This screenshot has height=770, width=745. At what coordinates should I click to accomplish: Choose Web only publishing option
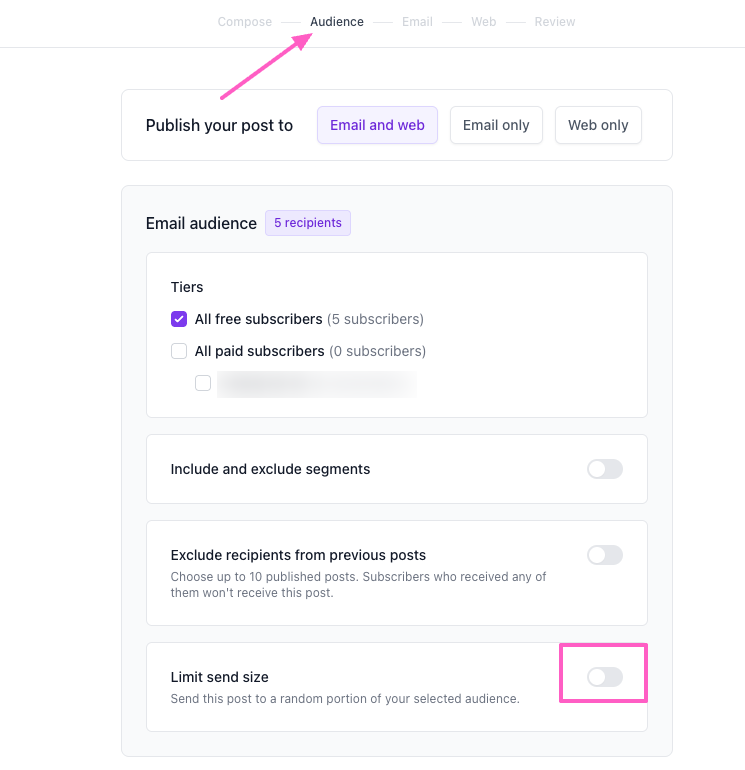pos(598,125)
